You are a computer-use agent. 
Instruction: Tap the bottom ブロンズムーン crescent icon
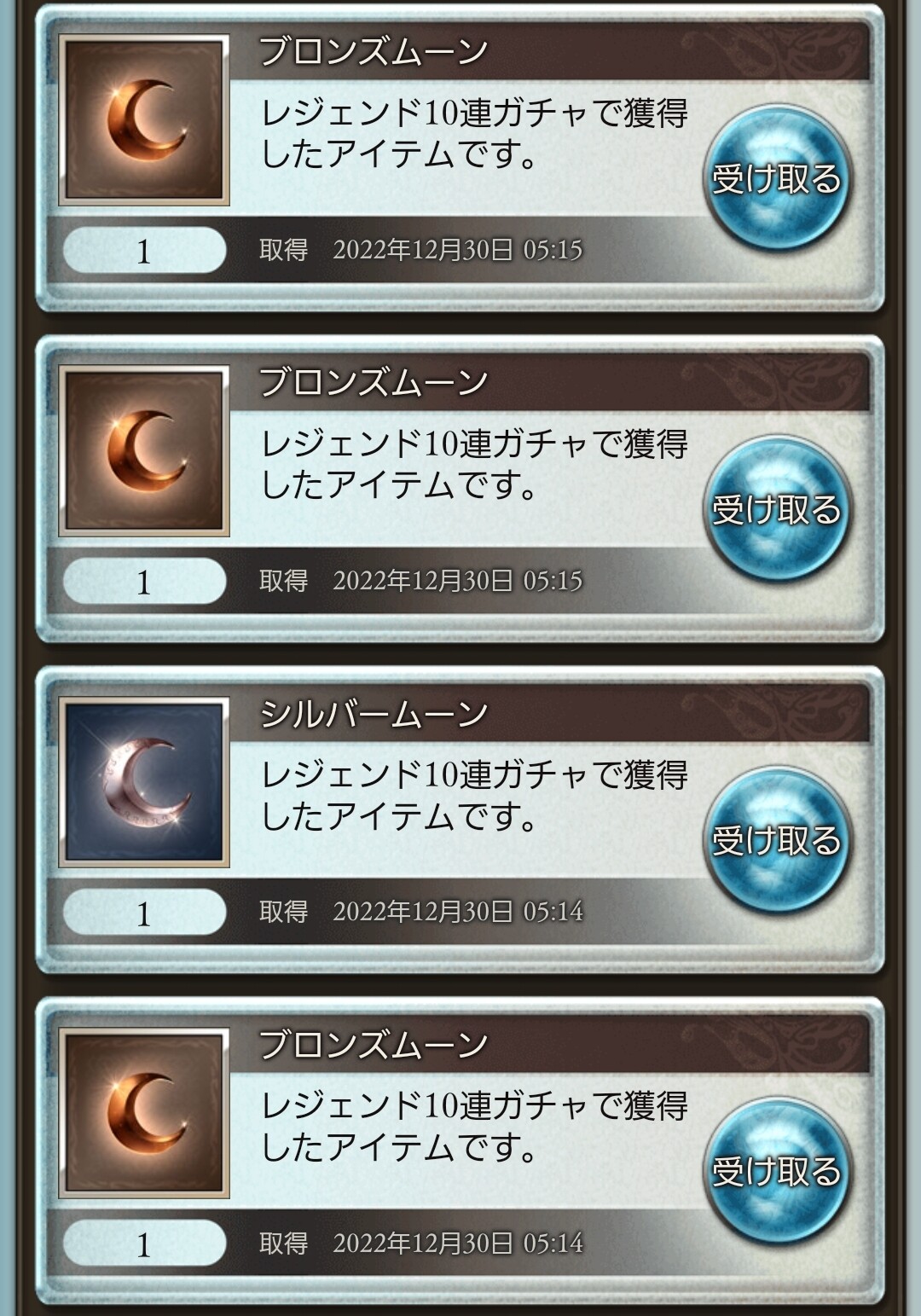[144, 1113]
